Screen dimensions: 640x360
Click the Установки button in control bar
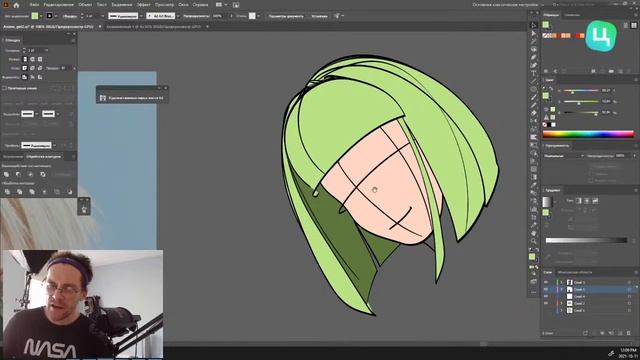(x=320, y=16)
